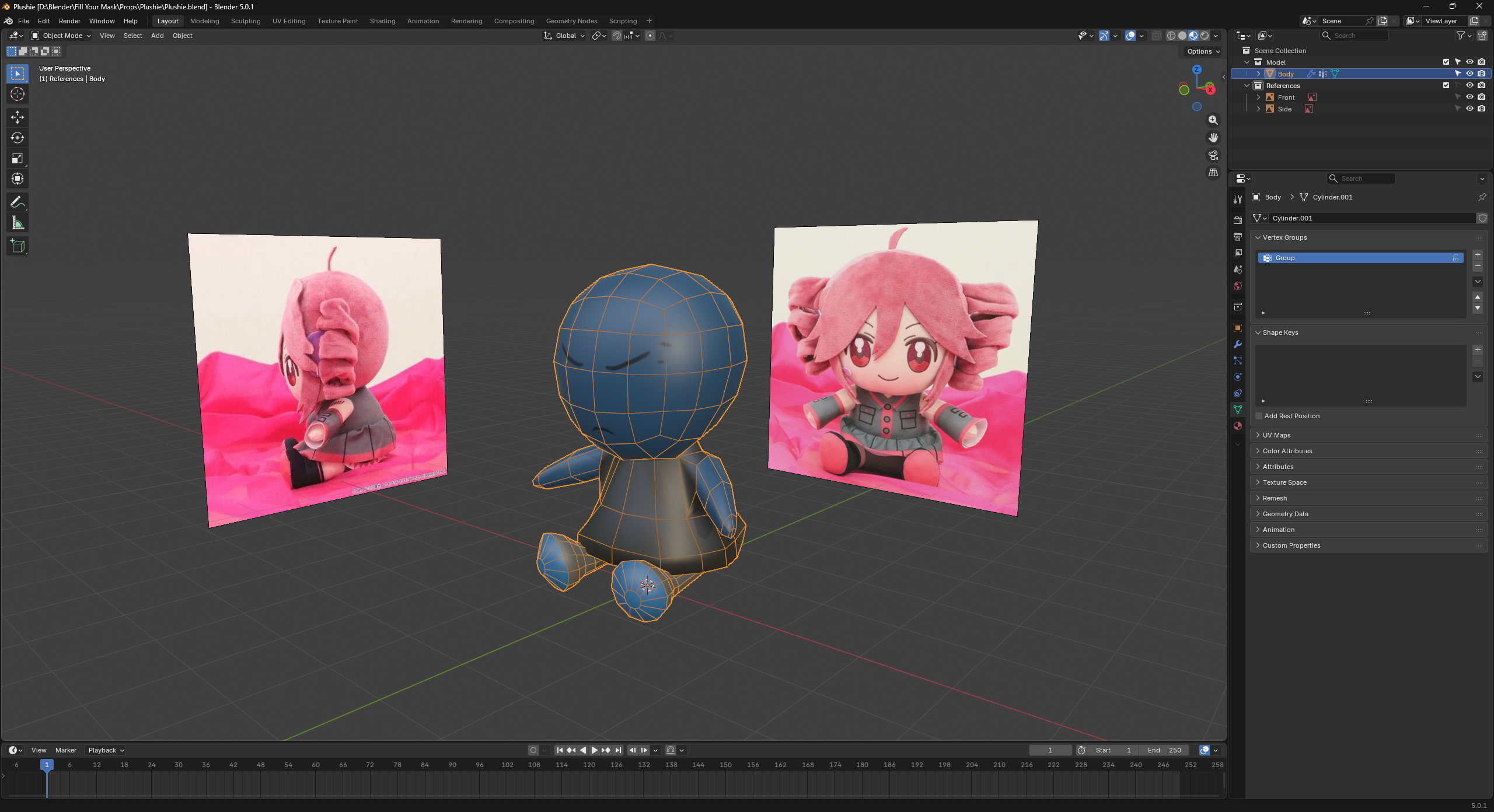
Task: Open the viewport Add menu
Action: (157, 36)
